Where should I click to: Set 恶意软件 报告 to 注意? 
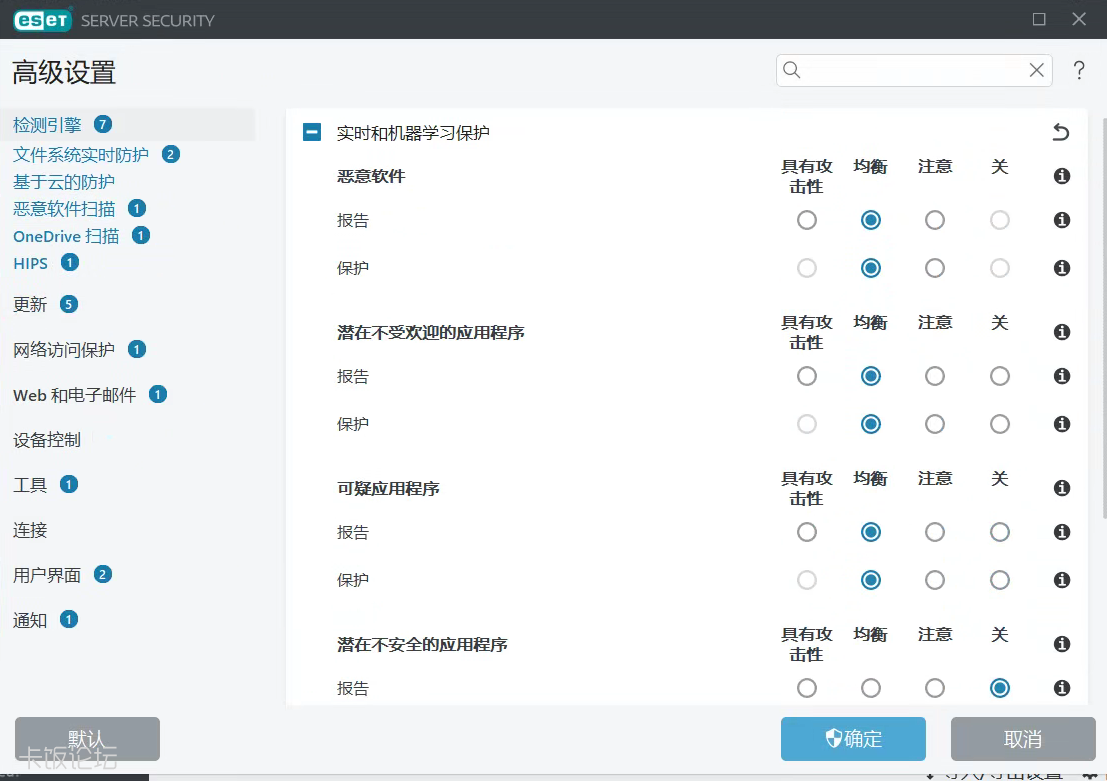click(935, 220)
